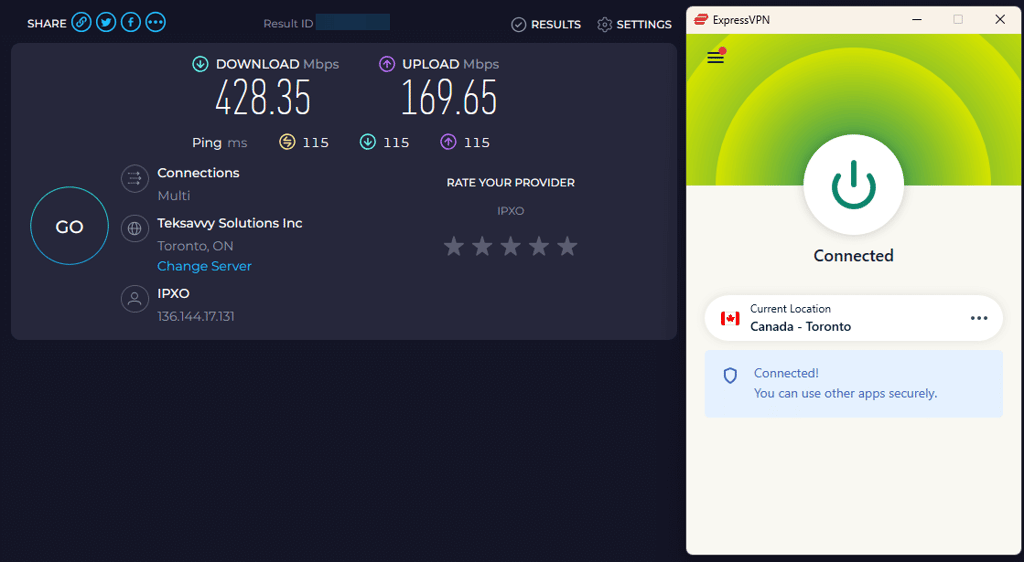Click the download speed 428.35

[x=263, y=98]
